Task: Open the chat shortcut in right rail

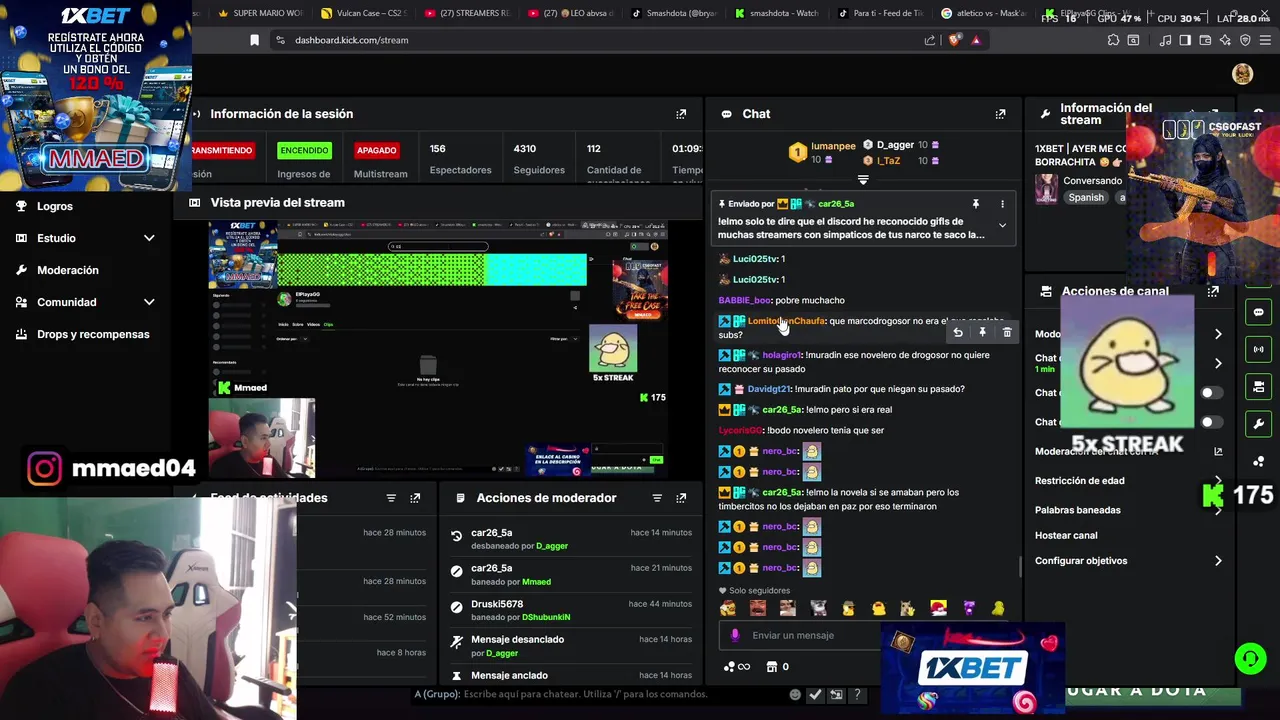Action: click(x=1259, y=312)
